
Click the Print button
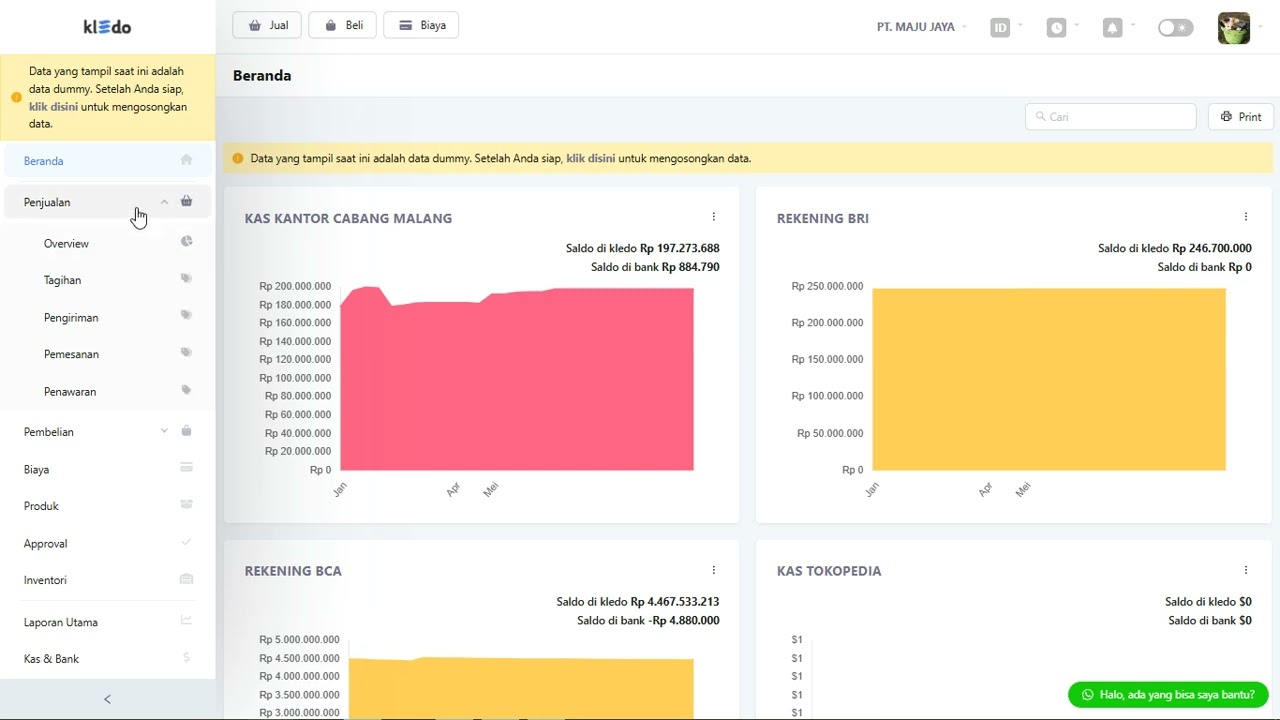pos(1241,117)
